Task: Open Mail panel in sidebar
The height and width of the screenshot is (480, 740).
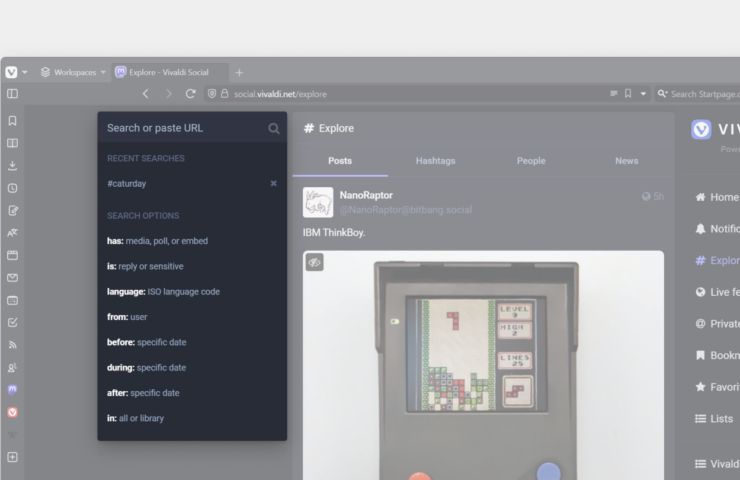Action: (x=13, y=278)
